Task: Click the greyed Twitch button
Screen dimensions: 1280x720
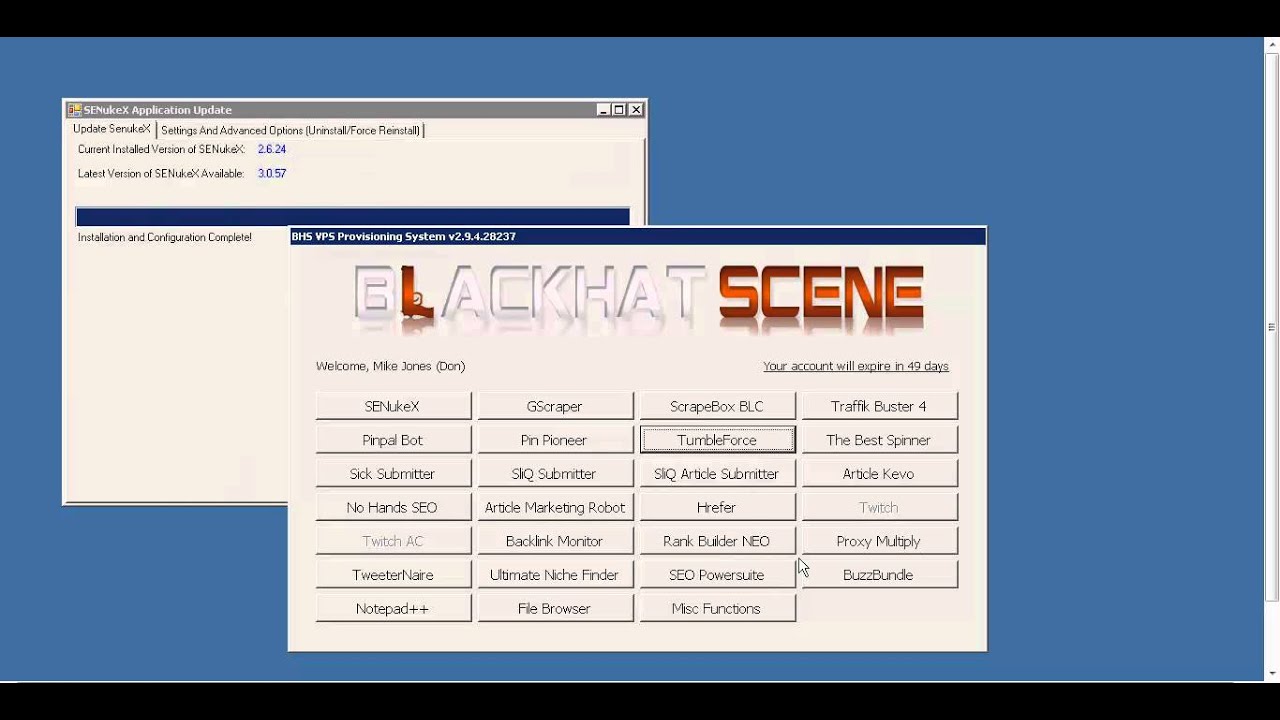Action: click(879, 507)
